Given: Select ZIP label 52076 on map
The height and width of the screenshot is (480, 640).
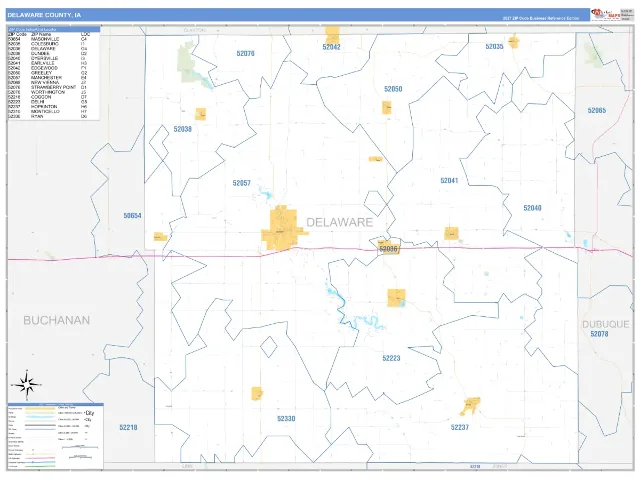Looking at the screenshot, I should point(245,53).
